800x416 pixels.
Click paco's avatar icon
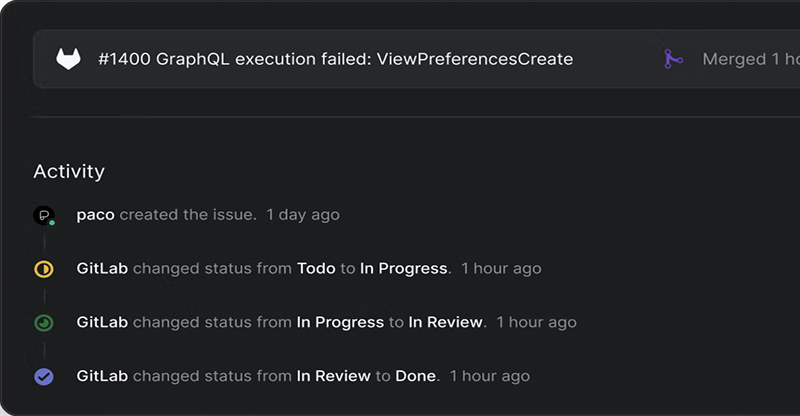(x=44, y=215)
